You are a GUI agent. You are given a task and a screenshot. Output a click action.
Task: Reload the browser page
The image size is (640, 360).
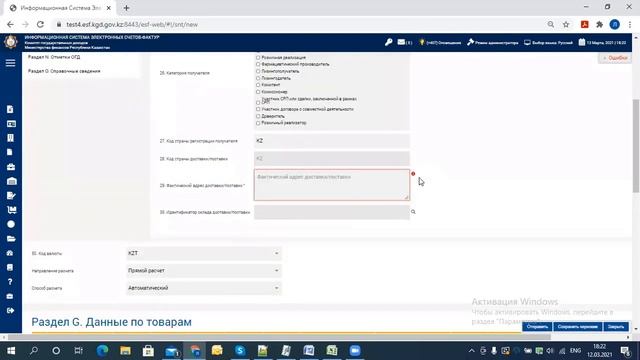click(x=40, y=24)
